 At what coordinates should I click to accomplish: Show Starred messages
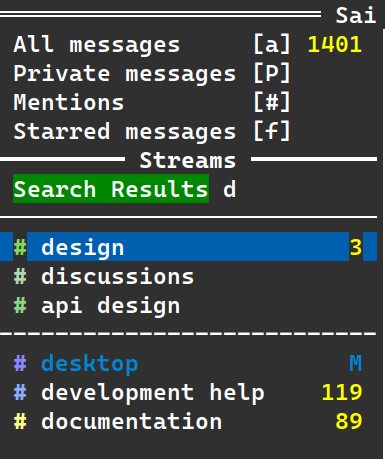[x=188, y=131]
